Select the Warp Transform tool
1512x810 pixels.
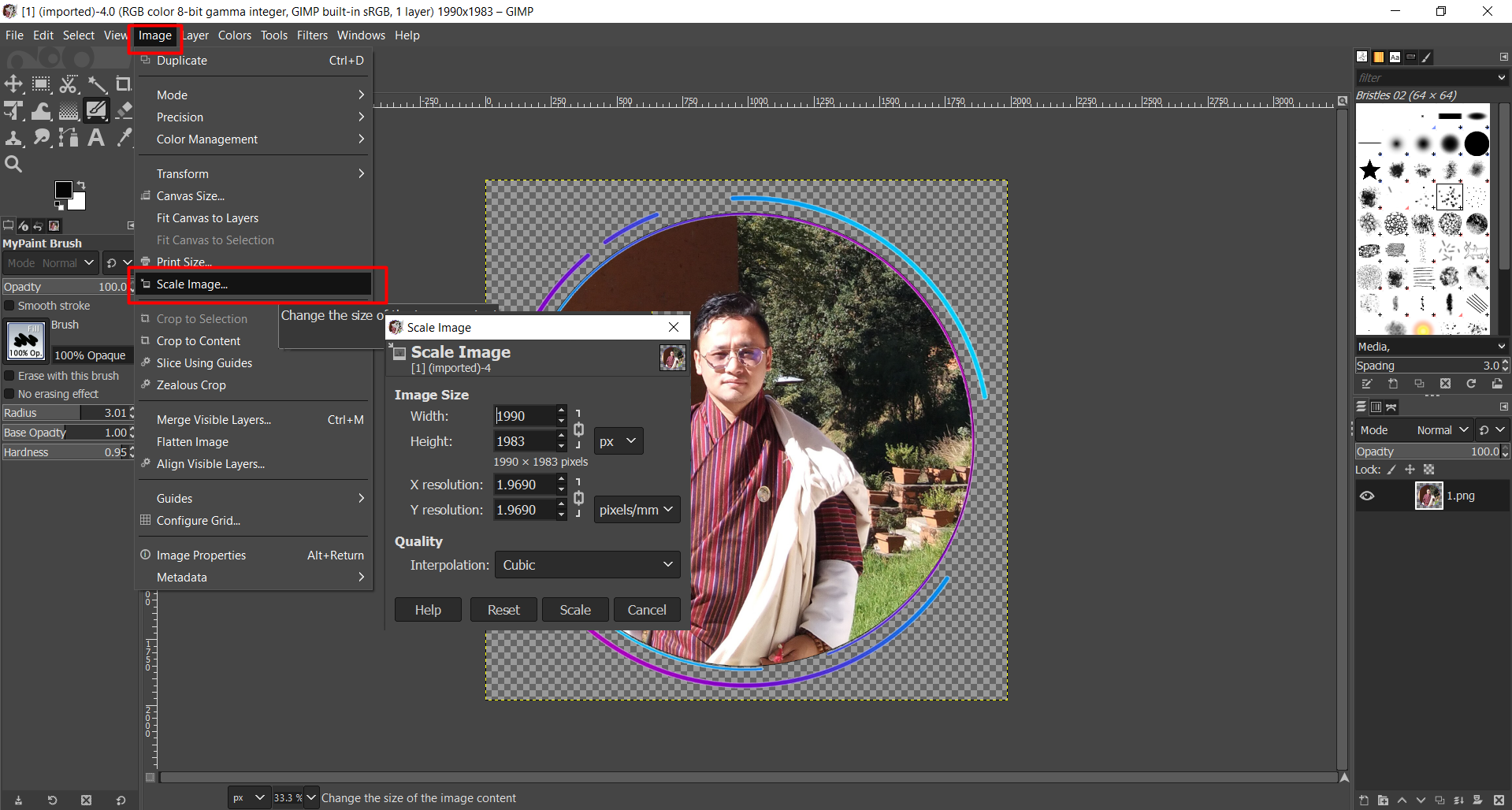tap(41, 110)
